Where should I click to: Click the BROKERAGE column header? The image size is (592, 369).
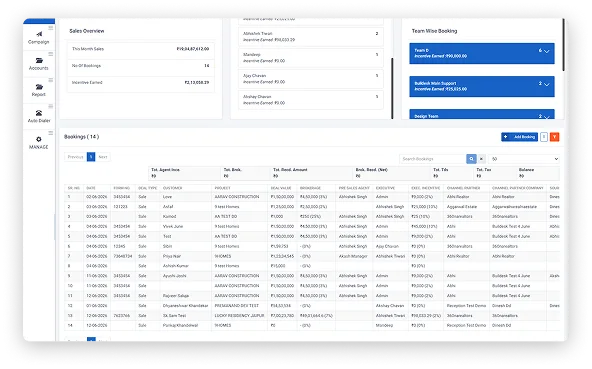pyautogui.click(x=310, y=188)
